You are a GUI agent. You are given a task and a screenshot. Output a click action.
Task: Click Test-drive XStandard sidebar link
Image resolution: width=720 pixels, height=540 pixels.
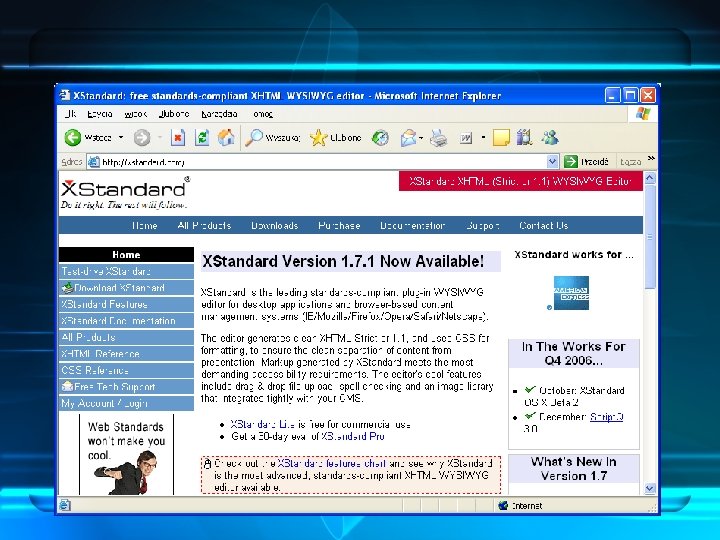tap(126, 271)
